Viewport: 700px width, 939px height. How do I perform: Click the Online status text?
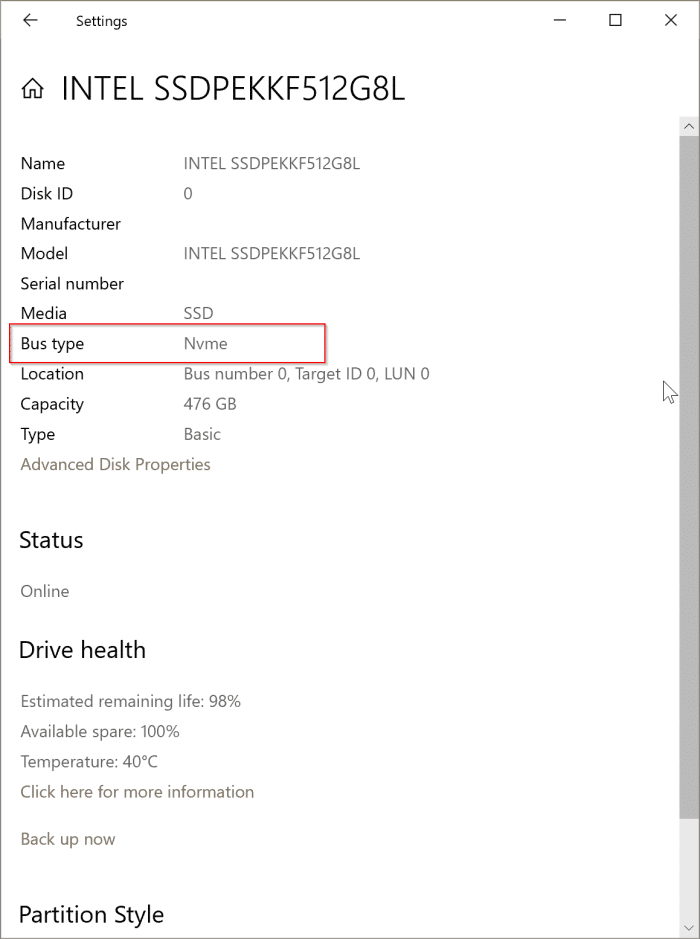tap(45, 591)
